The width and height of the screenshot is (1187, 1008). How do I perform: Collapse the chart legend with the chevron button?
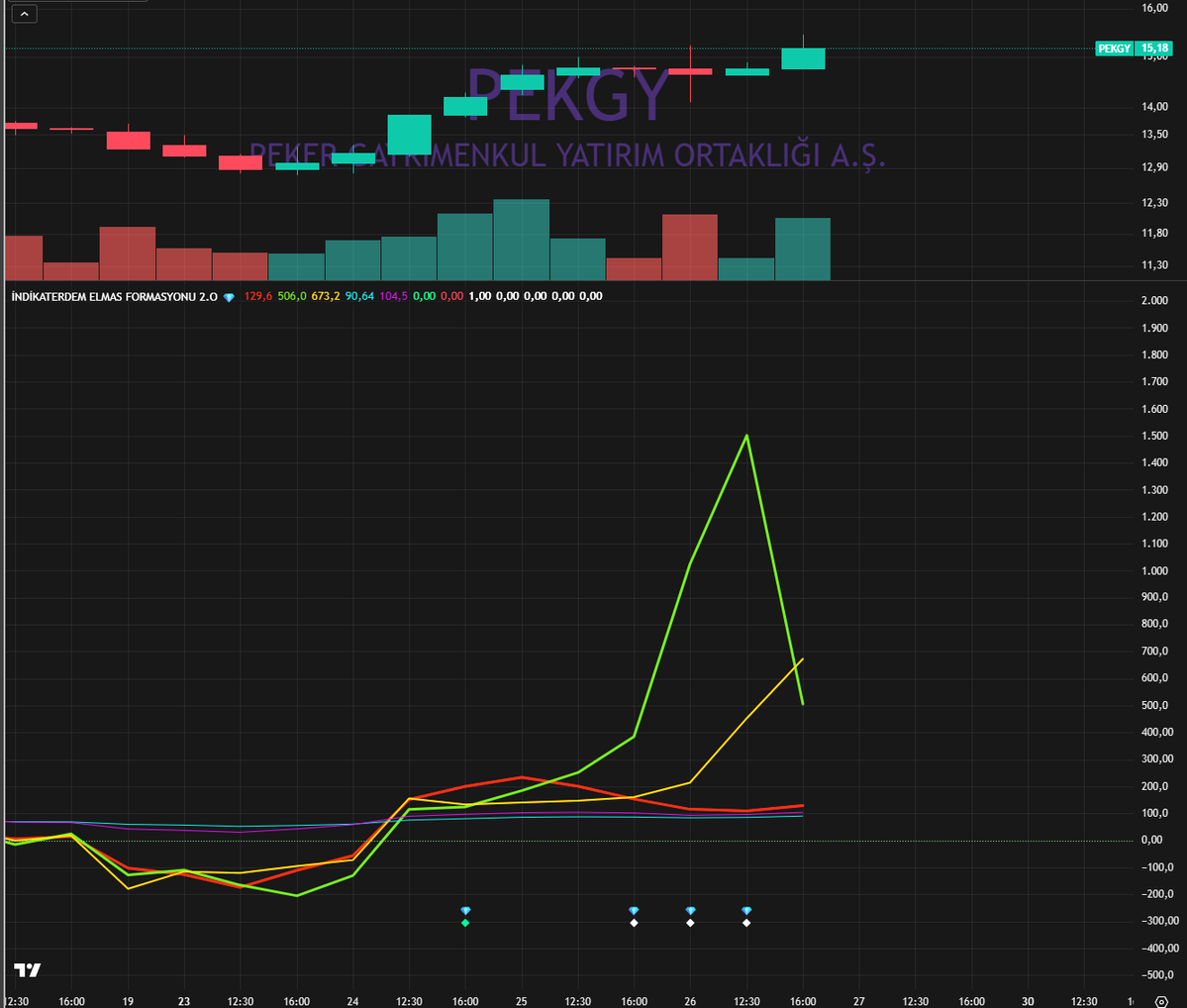(x=24, y=14)
